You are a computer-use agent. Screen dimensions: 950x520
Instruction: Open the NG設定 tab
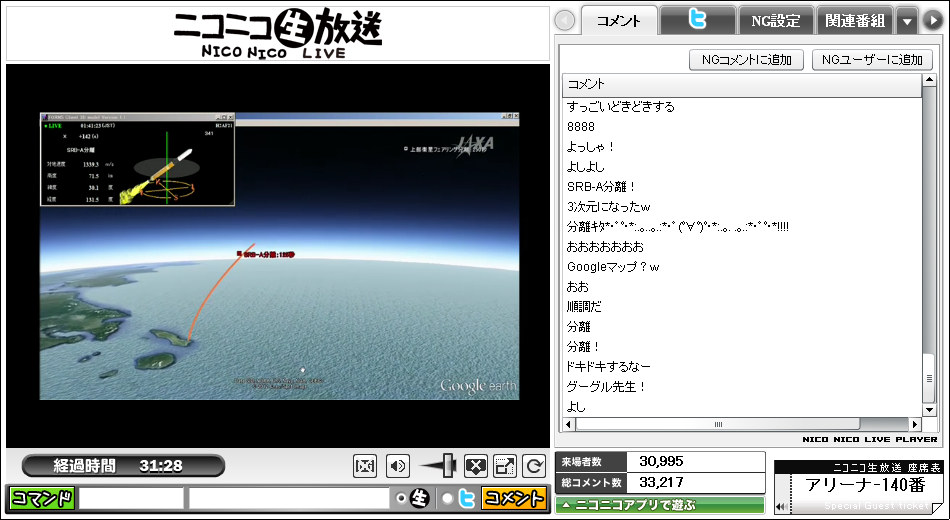776,21
